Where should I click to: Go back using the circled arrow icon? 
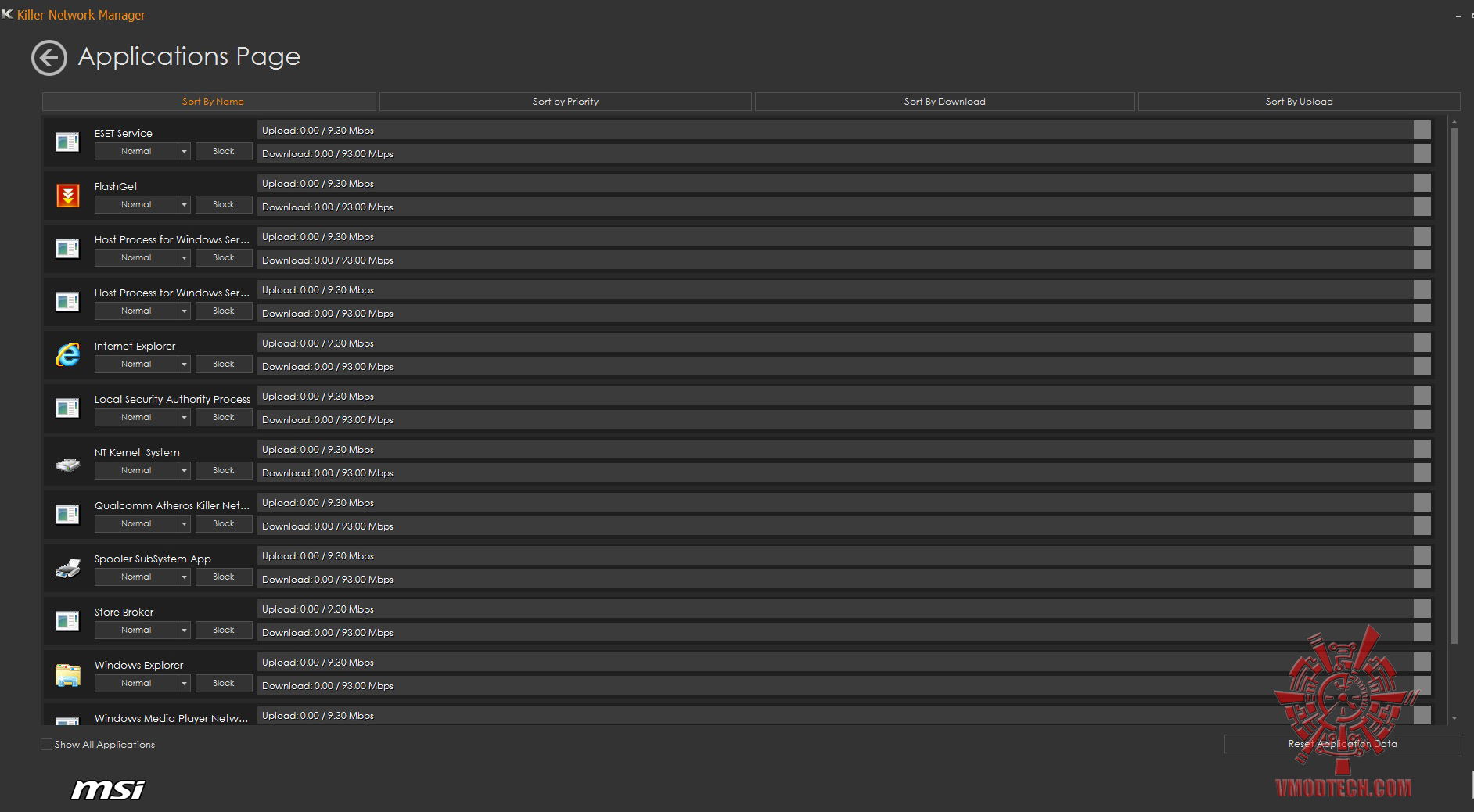click(49, 58)
